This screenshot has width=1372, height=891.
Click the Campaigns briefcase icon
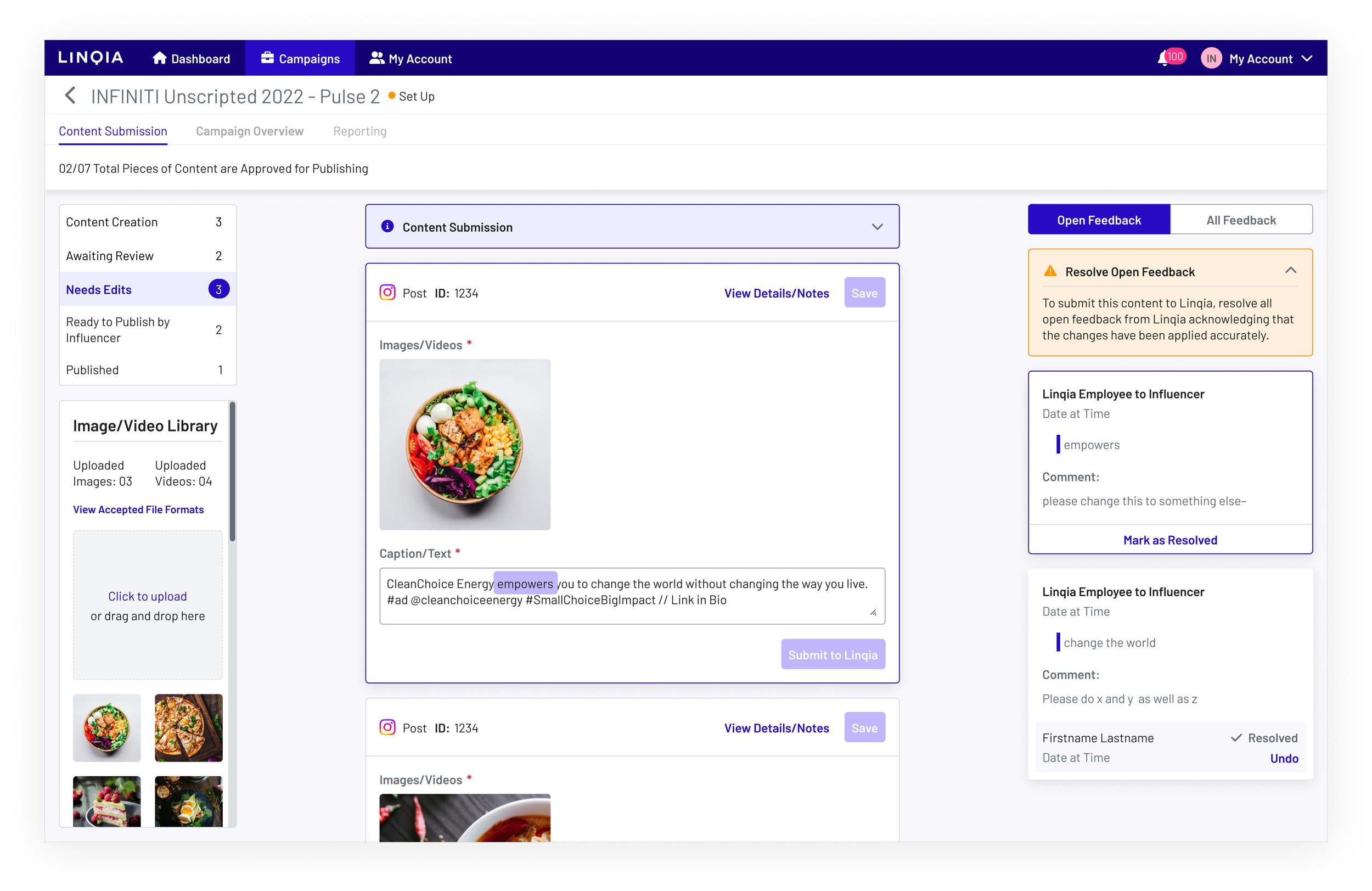267,58
